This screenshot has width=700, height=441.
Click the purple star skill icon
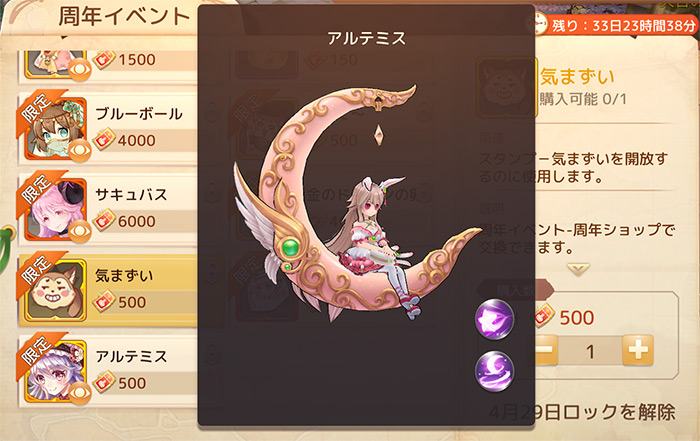(494, 319)
